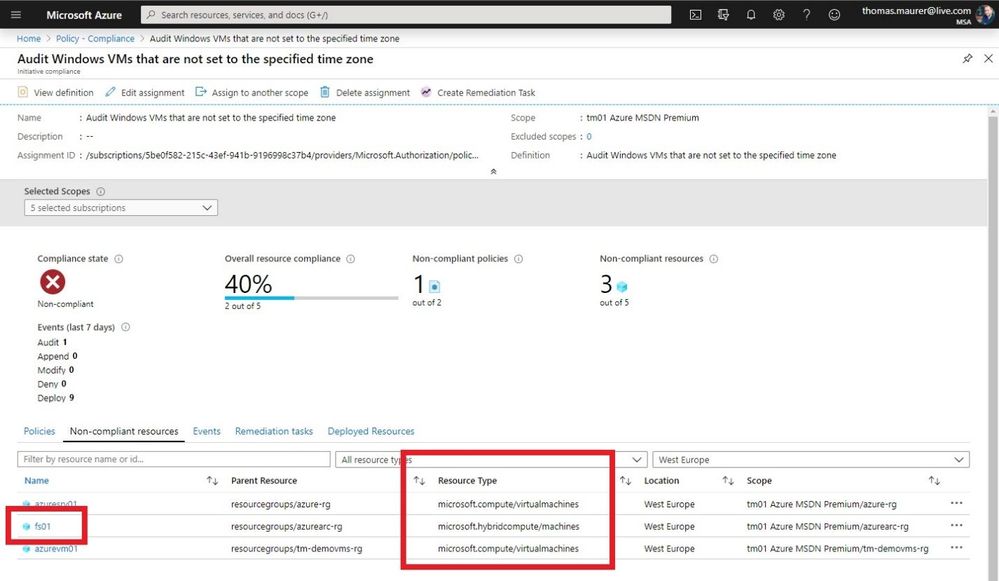Image resolution: width=999 pixels, height=581 pixels.
Task: Click resourcegroups/azure-rg cell
Action: pyautogui.click(x=280, y=504)
